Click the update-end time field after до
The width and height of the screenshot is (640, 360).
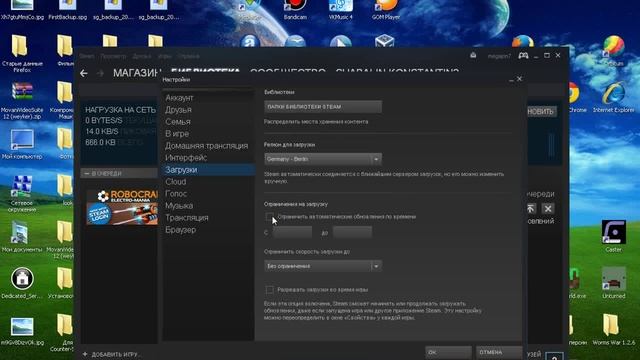pos(352,232)
